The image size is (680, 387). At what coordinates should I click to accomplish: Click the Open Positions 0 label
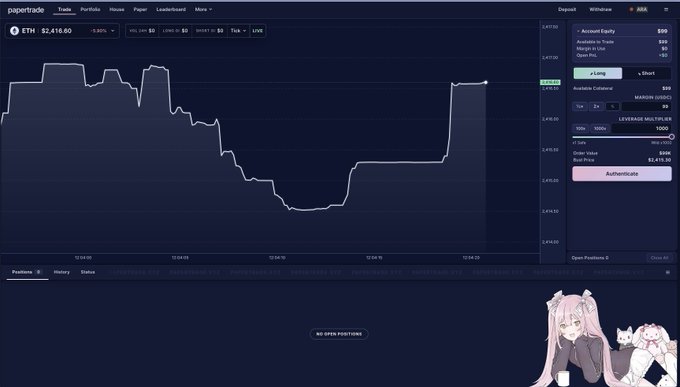click(x=590, y=258)
